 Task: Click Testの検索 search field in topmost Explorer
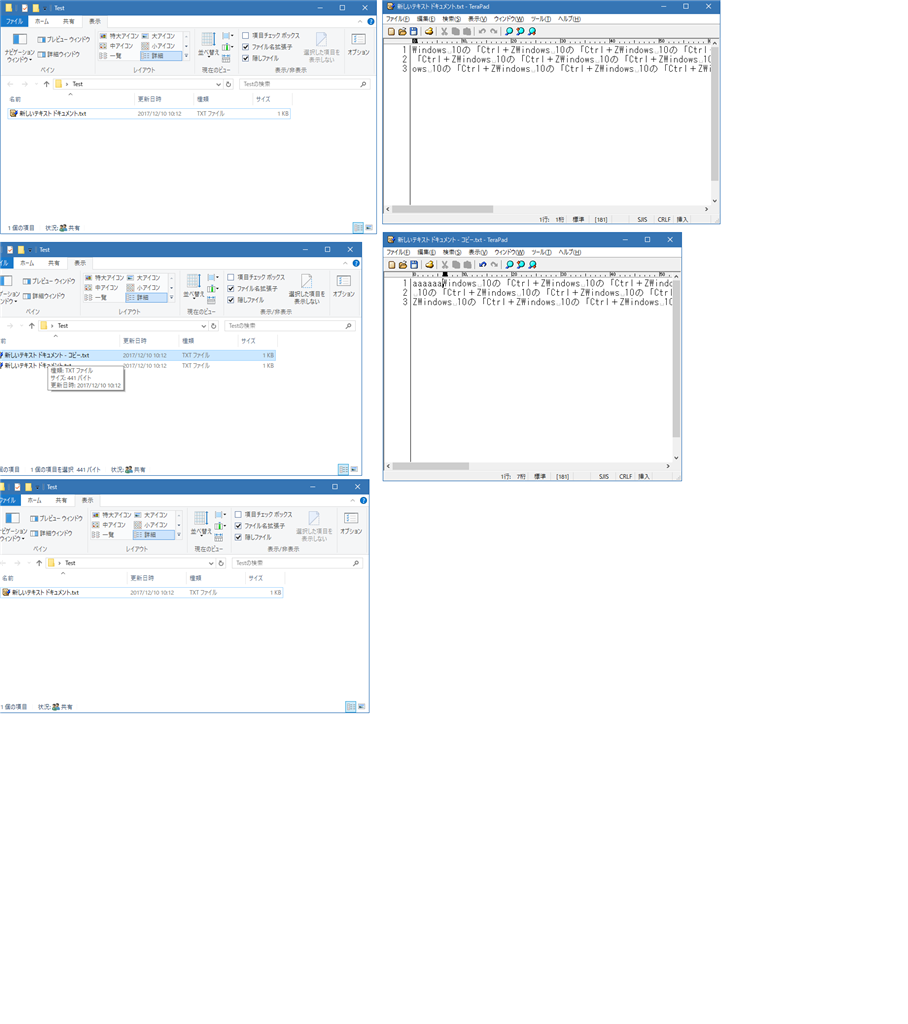[306, 84]
